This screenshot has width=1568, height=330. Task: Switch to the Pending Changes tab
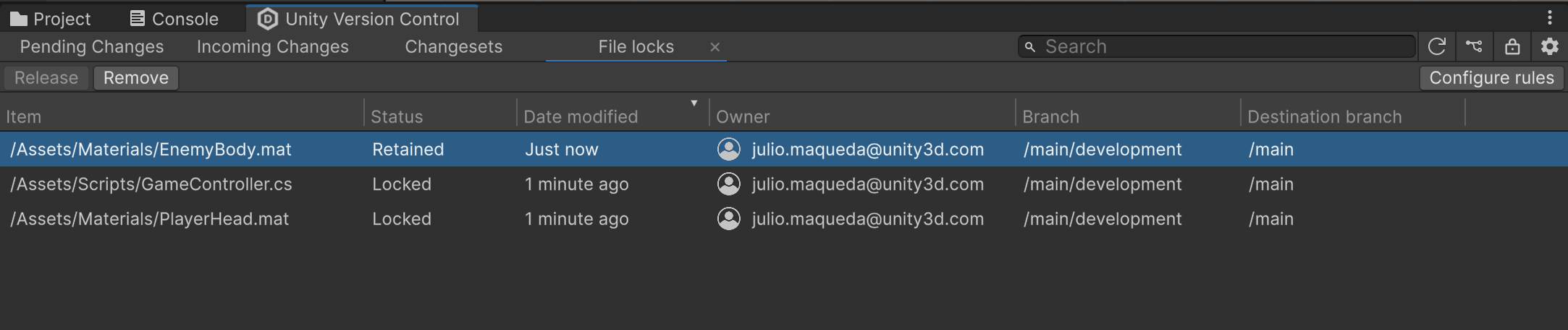[92, 47]
